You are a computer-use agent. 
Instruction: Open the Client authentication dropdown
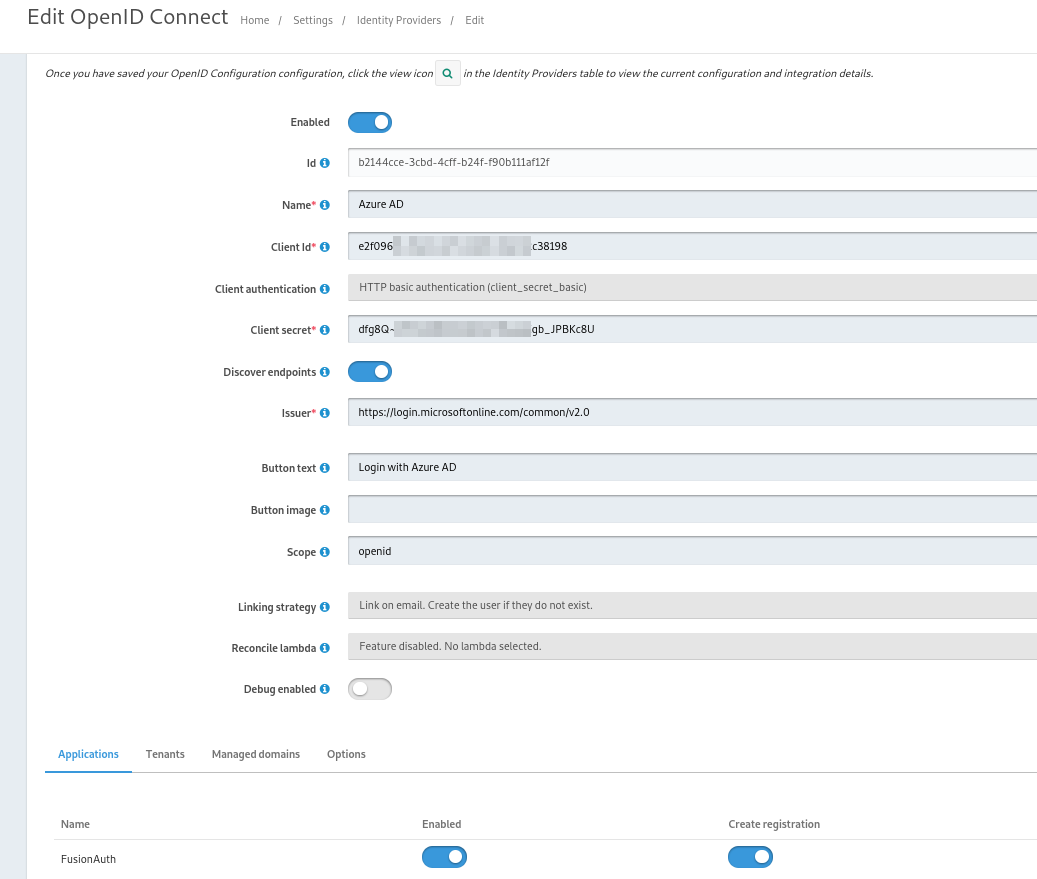coord(692,288)
